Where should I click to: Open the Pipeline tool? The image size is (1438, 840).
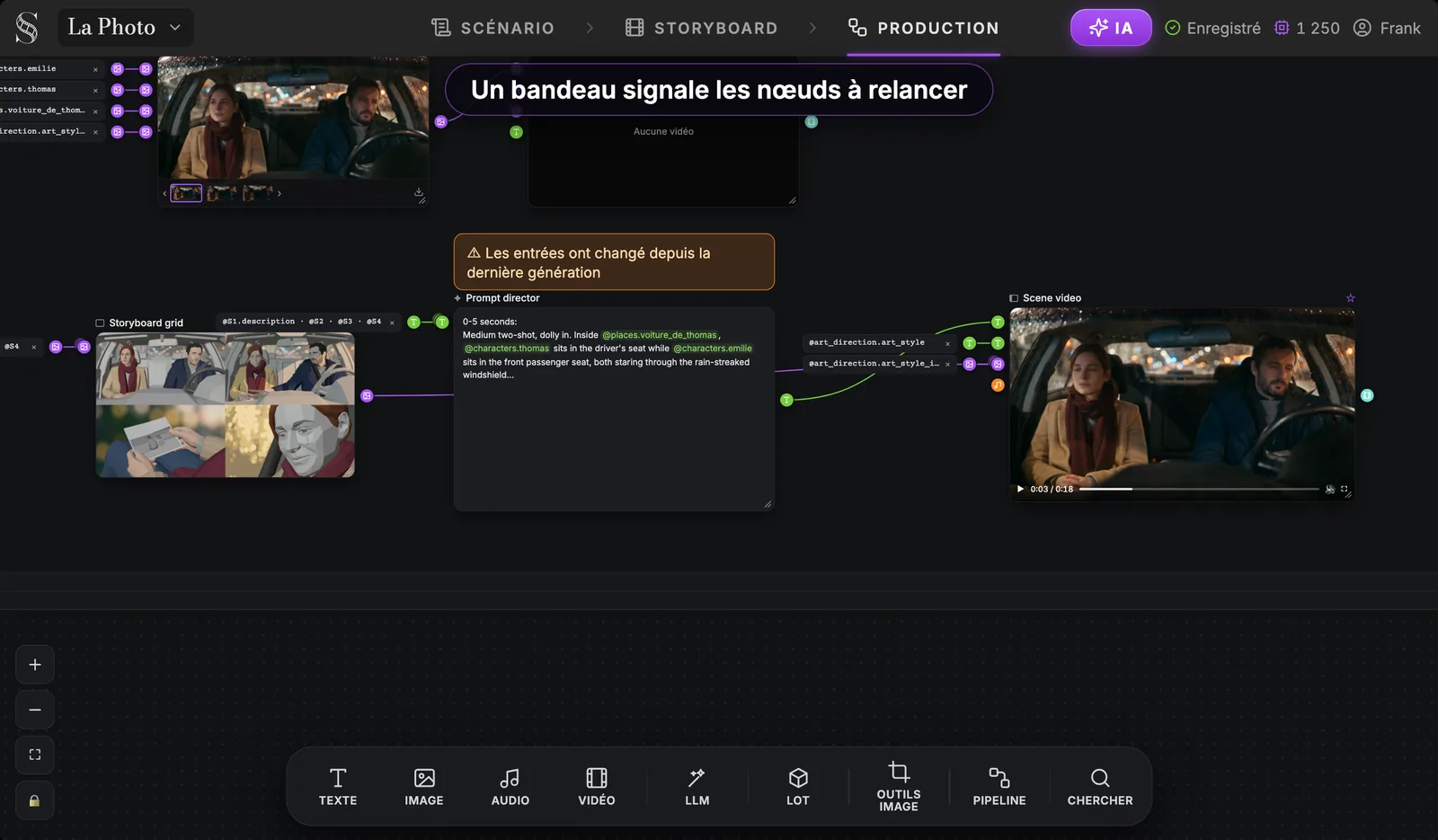(999, 787)
